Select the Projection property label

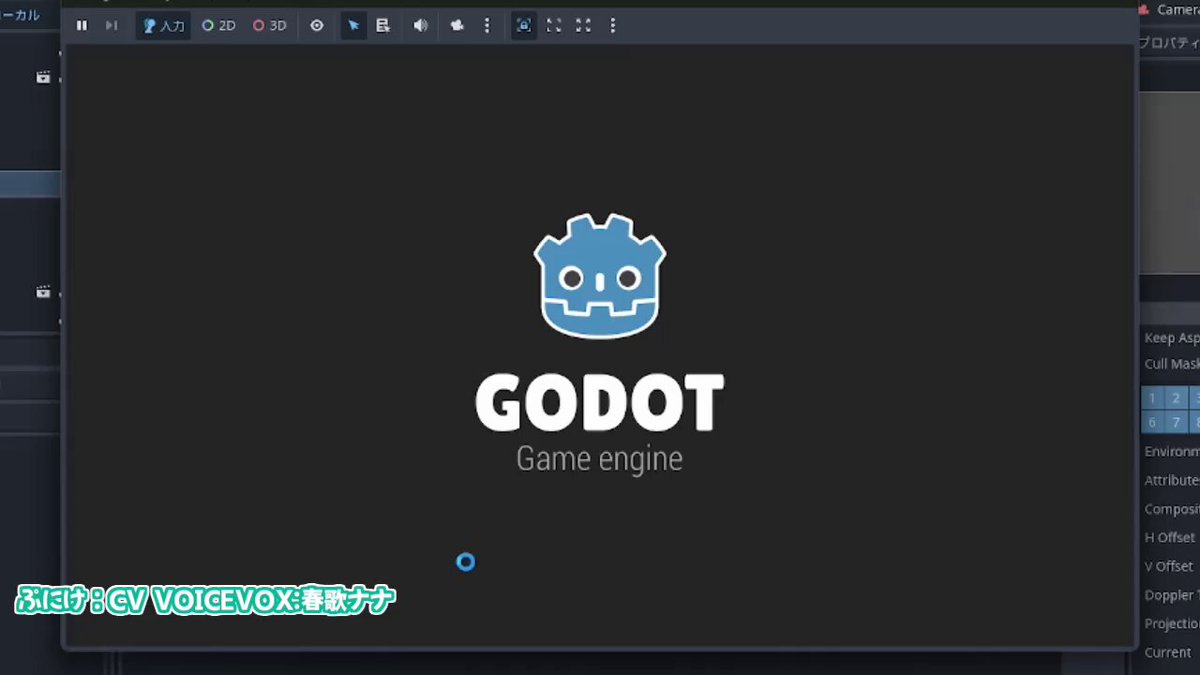tap(1172, 624)
